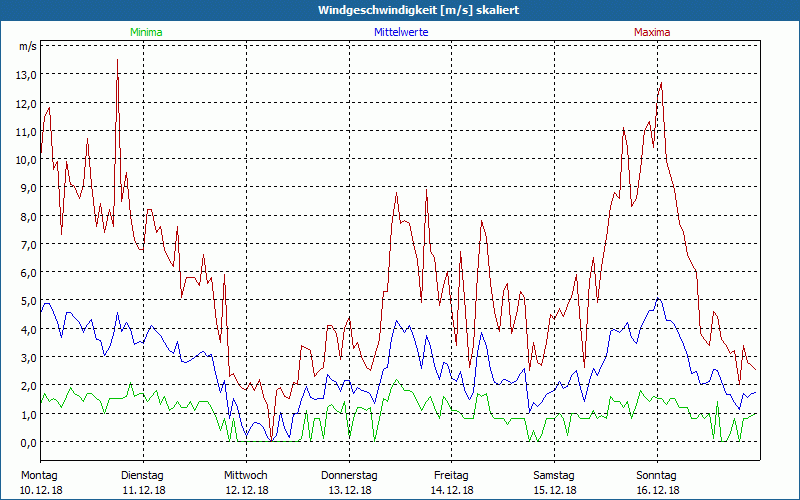
Task: Click the date 16.12.18
Action: pos(658,490)
